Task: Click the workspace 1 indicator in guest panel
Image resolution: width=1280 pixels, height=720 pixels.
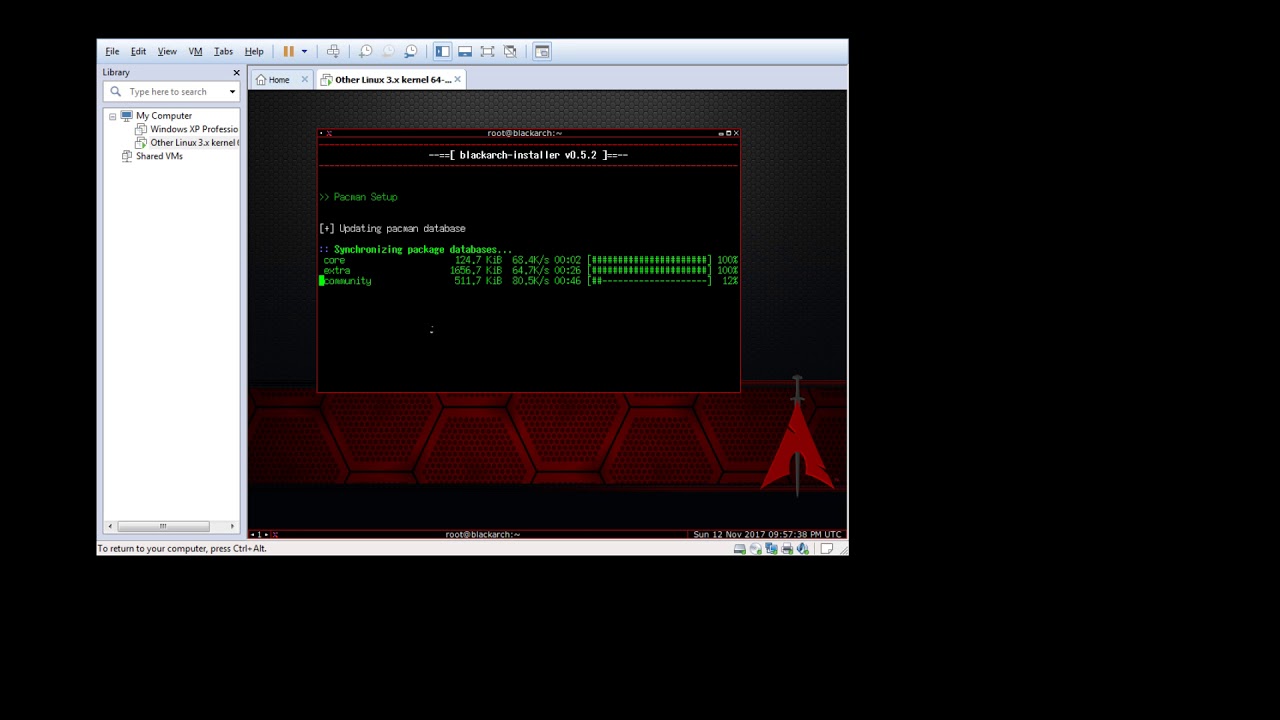Action: [x=259, y=534]
